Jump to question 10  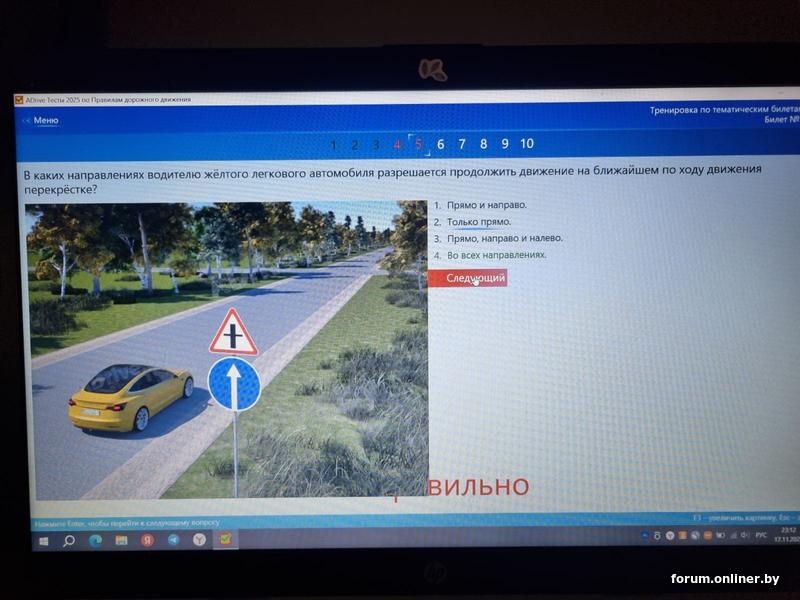[x=527, y=144]
